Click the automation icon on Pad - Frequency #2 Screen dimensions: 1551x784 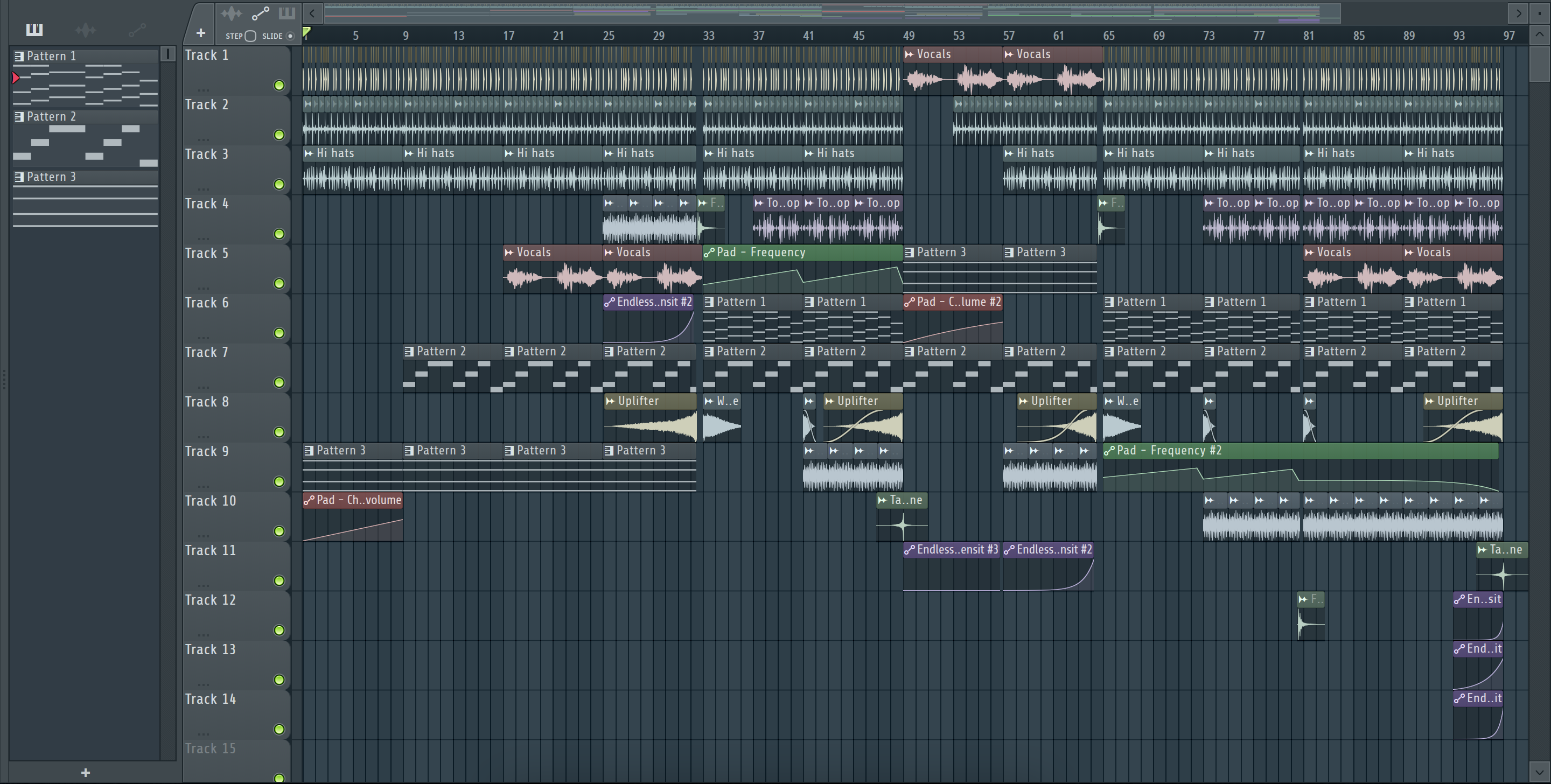[x=1109, y=451]
